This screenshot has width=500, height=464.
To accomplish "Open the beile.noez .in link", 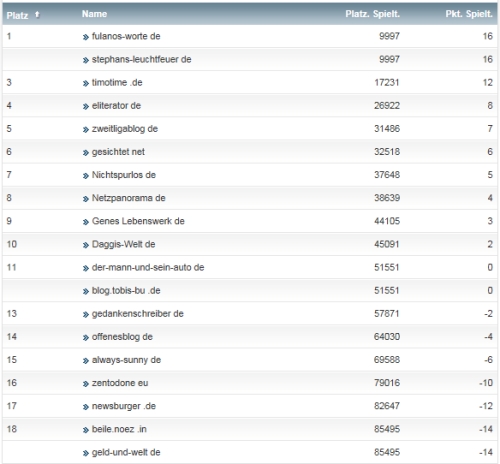I will (119, 429).
